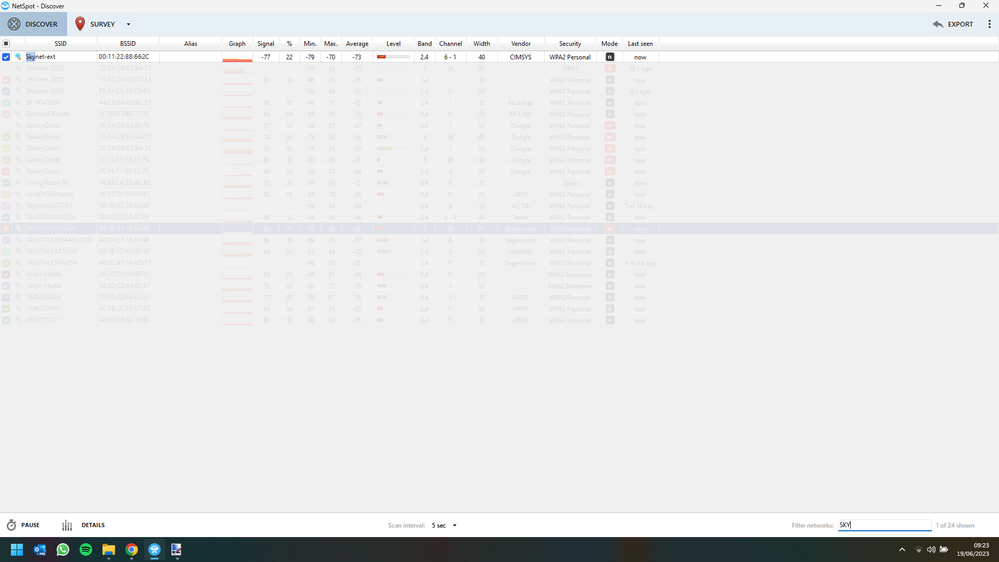The width and height of the screenshot is (999, 562).
Task: Open the three-dot more options menu
Action: pyautogui.click(x=989, y=24)
